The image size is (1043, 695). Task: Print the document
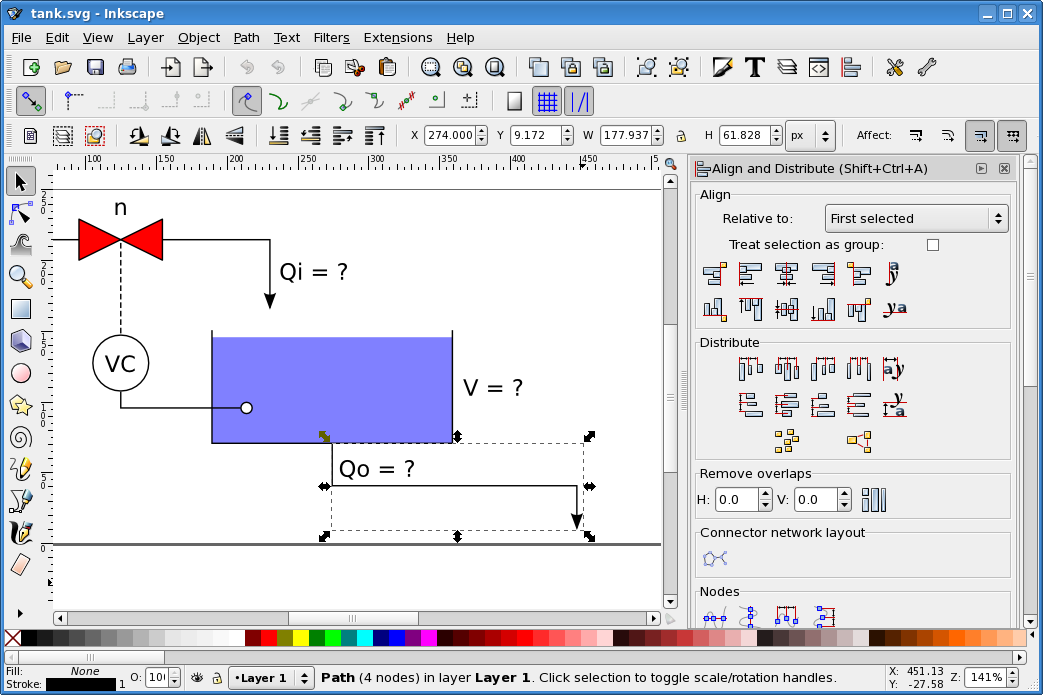[126, 67]
